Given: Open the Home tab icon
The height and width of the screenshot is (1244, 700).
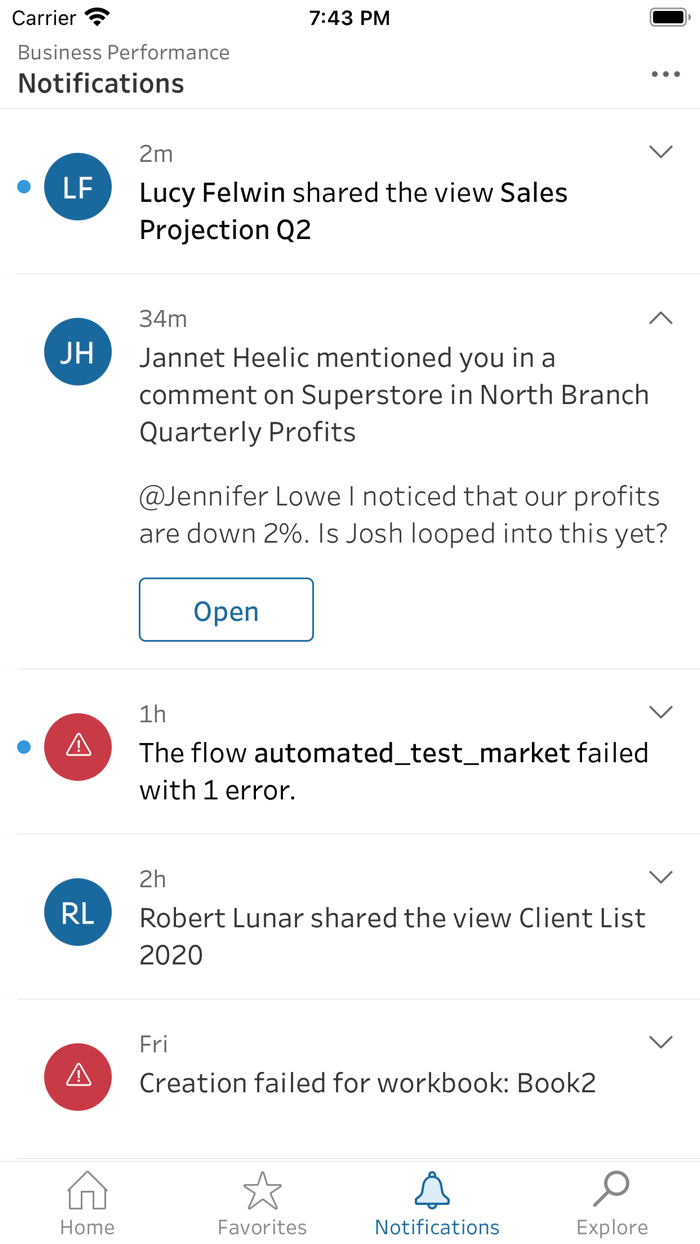Looking at the screenshot, I should [87, 1192].
